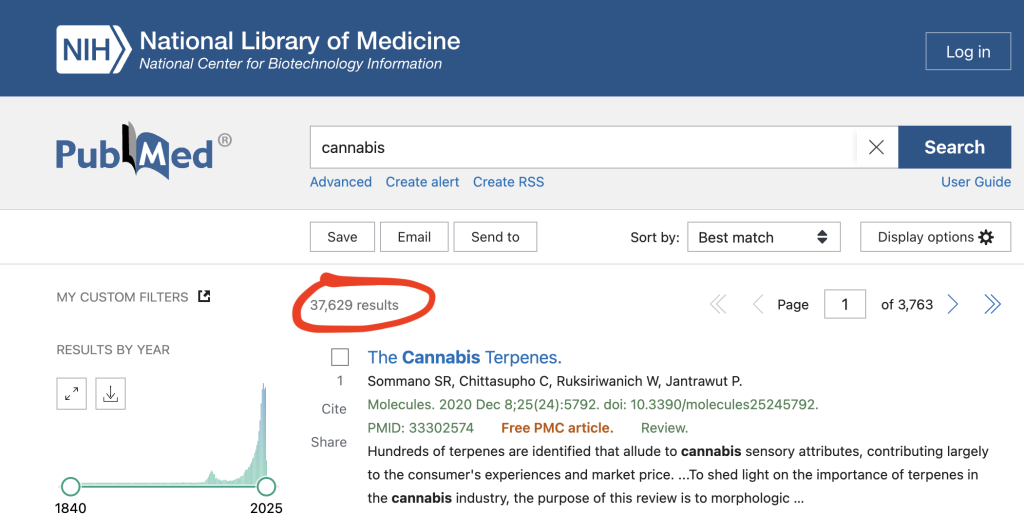Click the NIH National Library of Medicine logo
Image resolution: width=1024 pixels, height=532 pixels.
point(259,51)
